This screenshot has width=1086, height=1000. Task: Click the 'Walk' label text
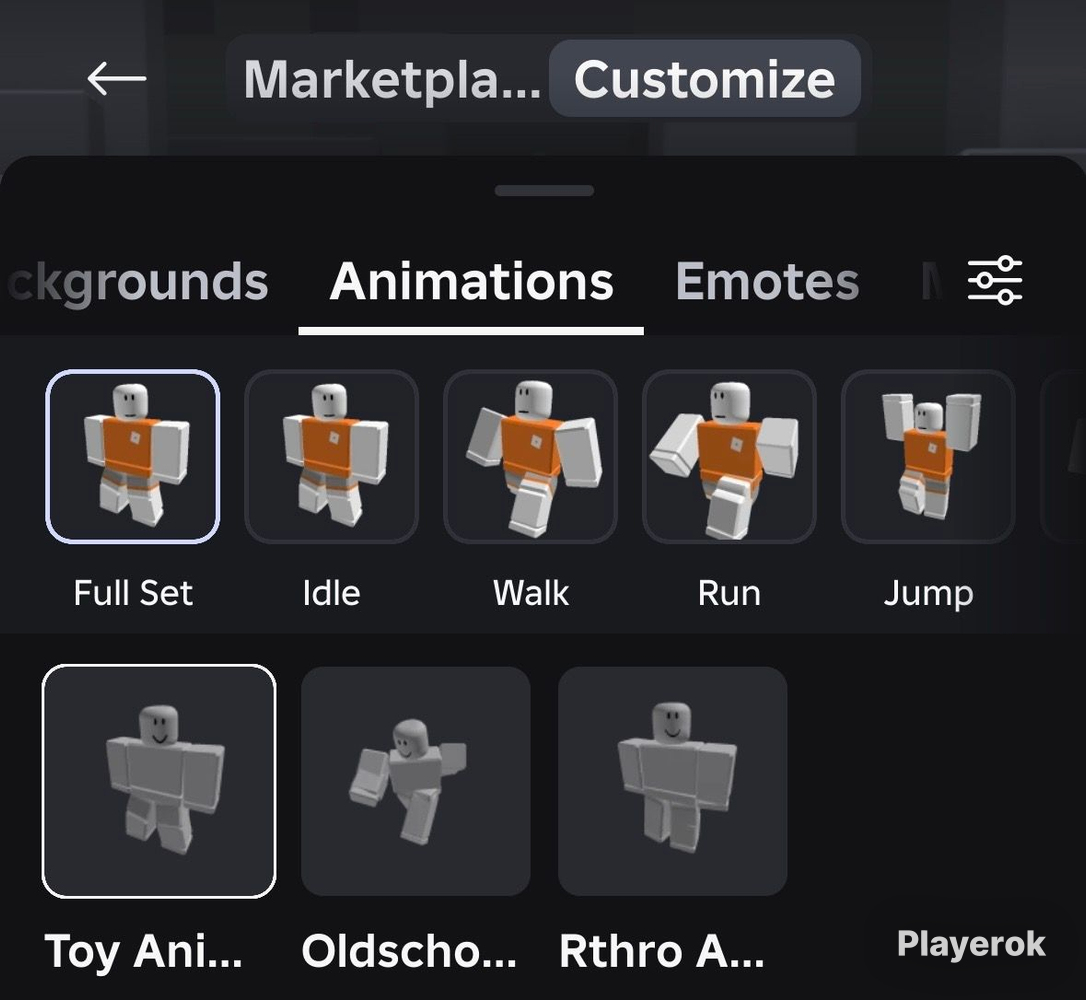pos(531,593)
